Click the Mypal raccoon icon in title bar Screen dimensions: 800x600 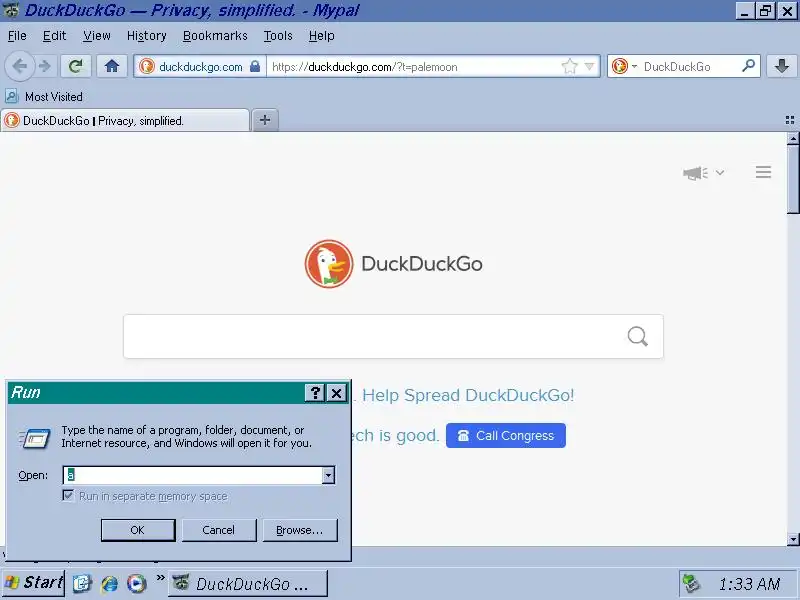[11, 9]
